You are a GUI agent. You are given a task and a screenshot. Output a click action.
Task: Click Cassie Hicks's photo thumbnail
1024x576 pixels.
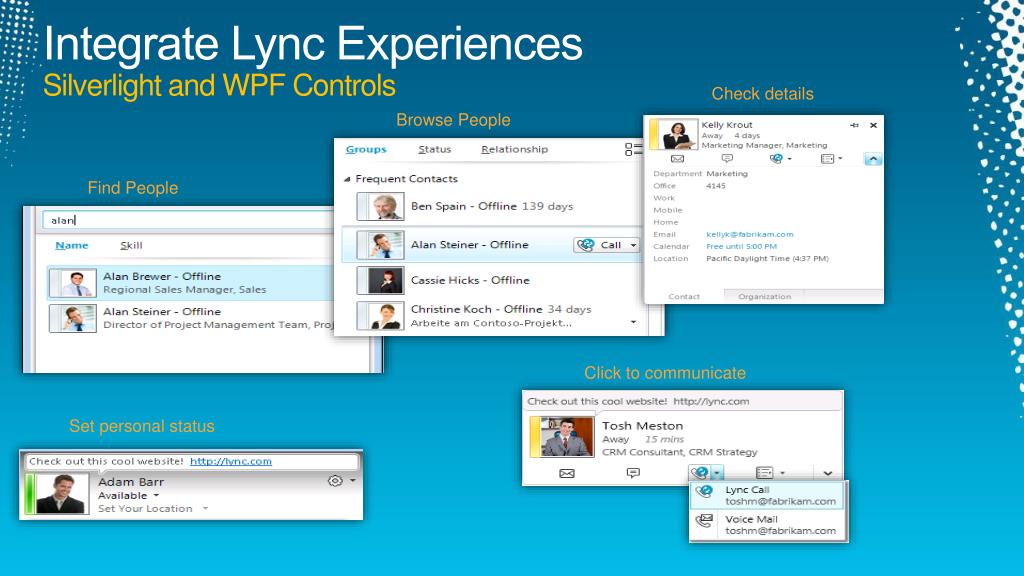coord(381,281)
